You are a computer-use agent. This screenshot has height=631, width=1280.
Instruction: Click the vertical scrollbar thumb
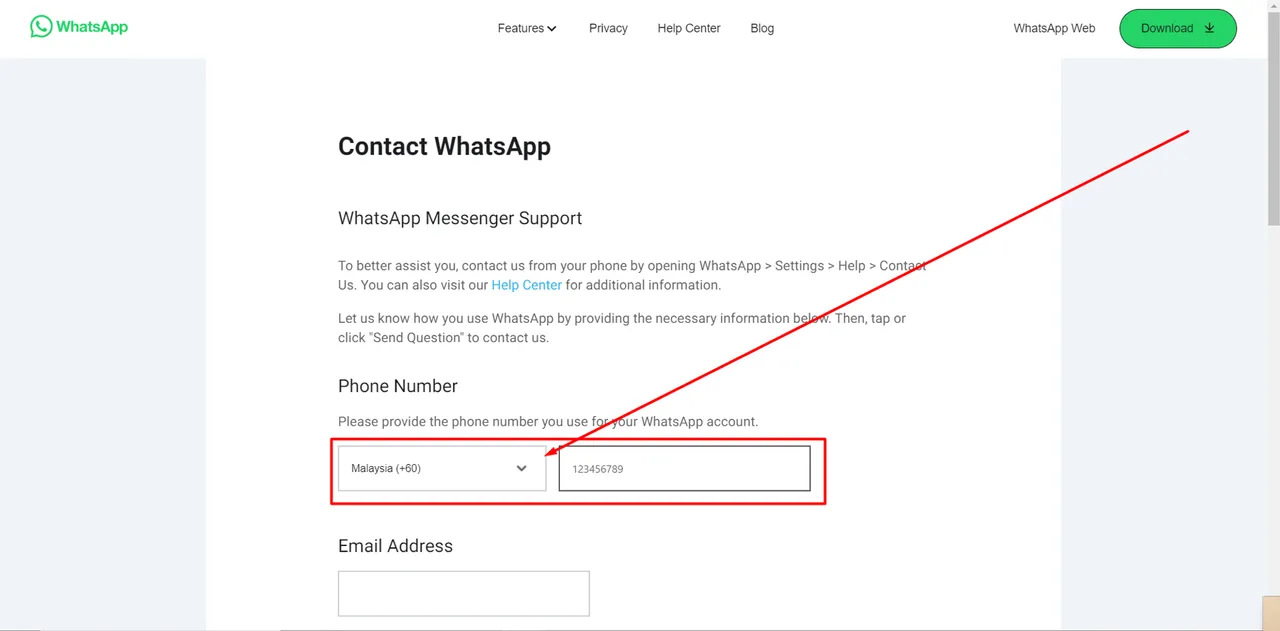coord(1273,120)
